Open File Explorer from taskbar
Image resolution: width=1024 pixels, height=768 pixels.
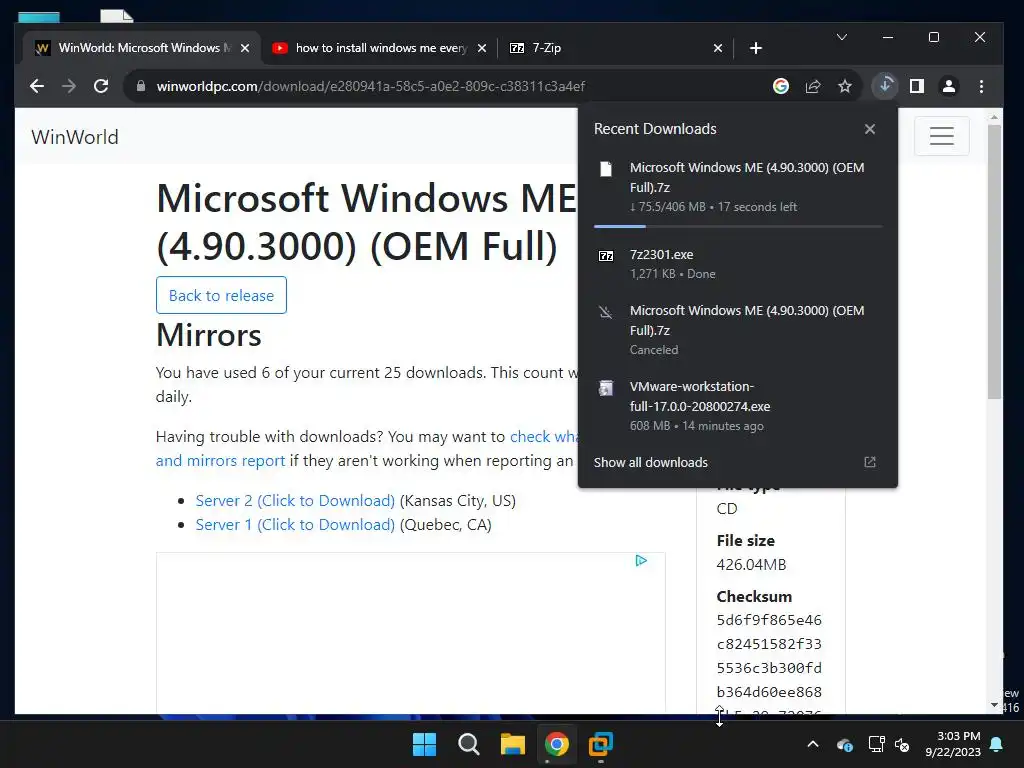pos(513,744)
